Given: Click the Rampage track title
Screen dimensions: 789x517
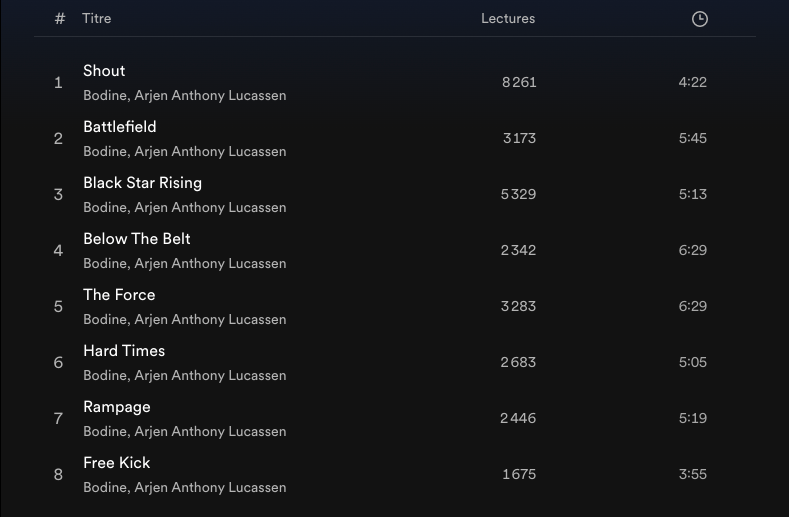Looking at the screenshot, I should (117, 407).
